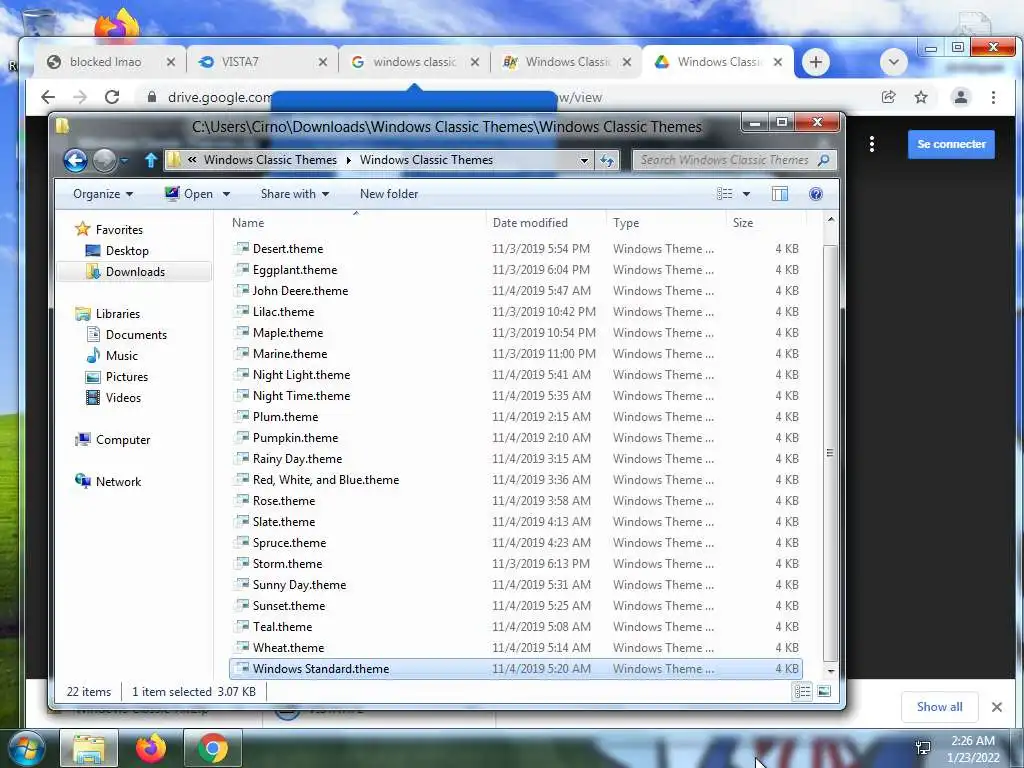Bookmark this page with star icon

tap(921, 97)
